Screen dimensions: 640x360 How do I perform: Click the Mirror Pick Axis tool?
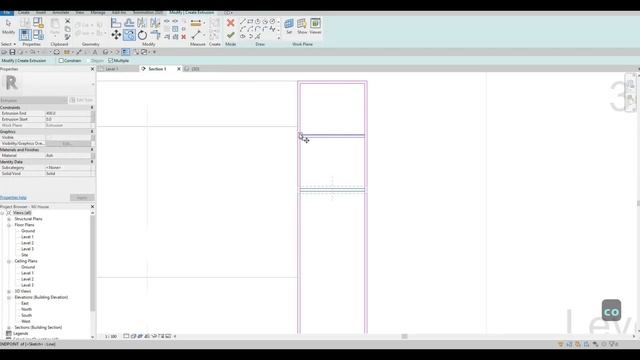click(142, 23)
